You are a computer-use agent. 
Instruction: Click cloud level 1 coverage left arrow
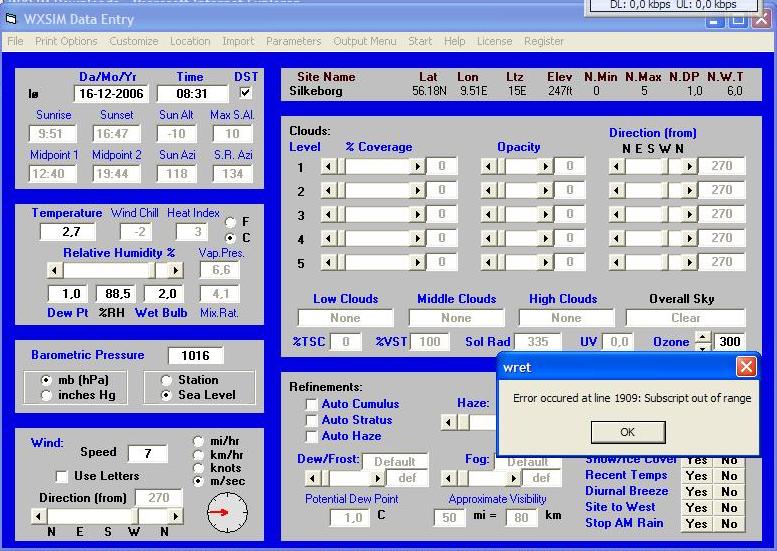[x=328, y=166]
